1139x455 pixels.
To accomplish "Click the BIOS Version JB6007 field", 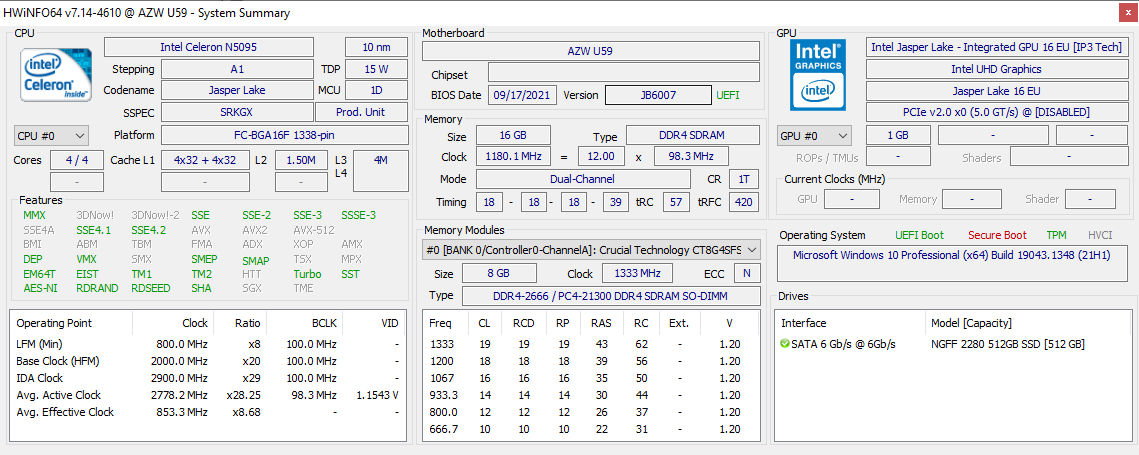I will 658,95.
